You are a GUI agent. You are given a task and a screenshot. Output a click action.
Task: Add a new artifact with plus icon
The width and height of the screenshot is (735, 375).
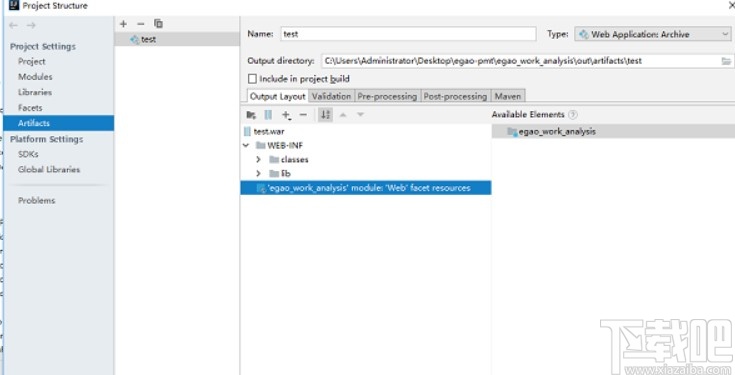(x=123, y=24)
